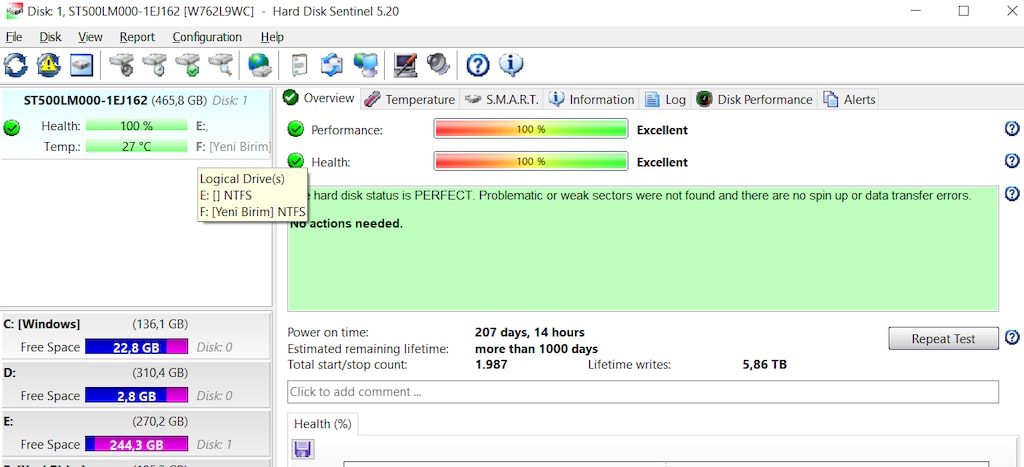Open the Report menu
The height and width of the screenshot is (467, 1024).
coord(137,37)
